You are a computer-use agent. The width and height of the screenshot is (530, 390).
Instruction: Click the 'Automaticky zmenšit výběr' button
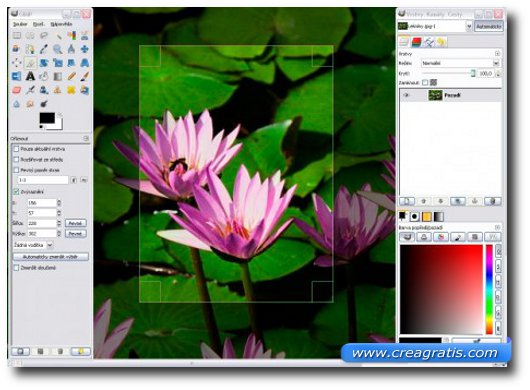coord(50,257)
